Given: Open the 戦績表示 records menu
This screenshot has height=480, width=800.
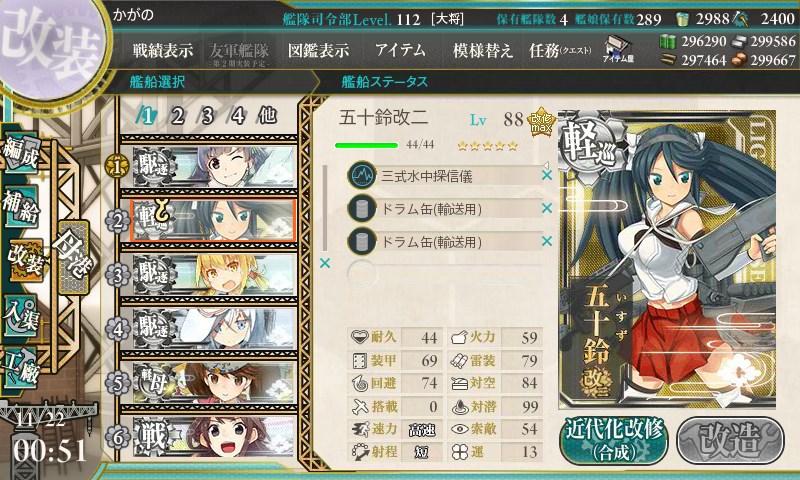Looking at the screenshot, I should pyautogui.click(x=163, y=50).
